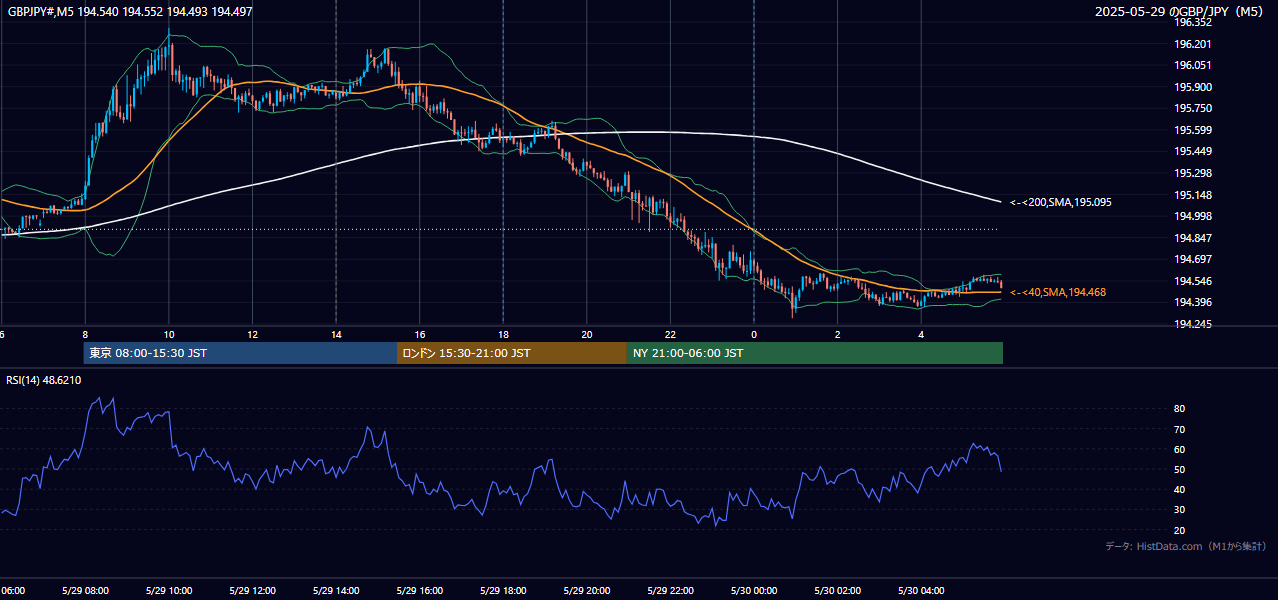Click price axis label 194.697
This screenshot has height=600, width=1278.
coord(1193,259)
